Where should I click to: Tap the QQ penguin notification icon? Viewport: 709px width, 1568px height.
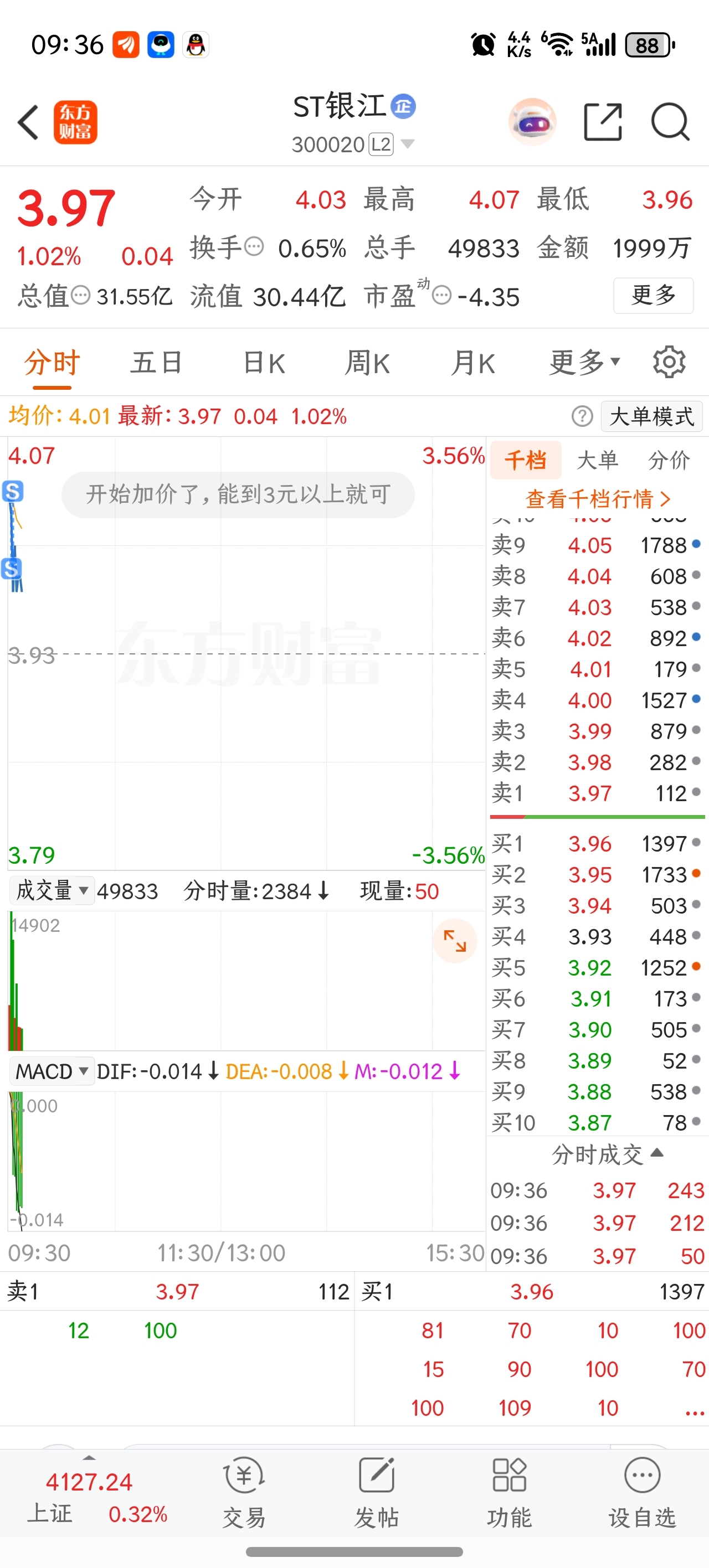pos(196,45)
